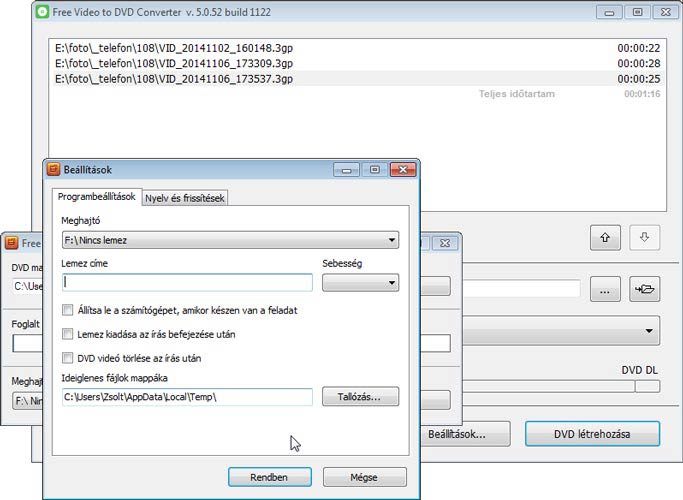The width and height of the screenshot is (683, 500).
Task: Click the 00:00:28 duration value
Action: pos(639,63)
